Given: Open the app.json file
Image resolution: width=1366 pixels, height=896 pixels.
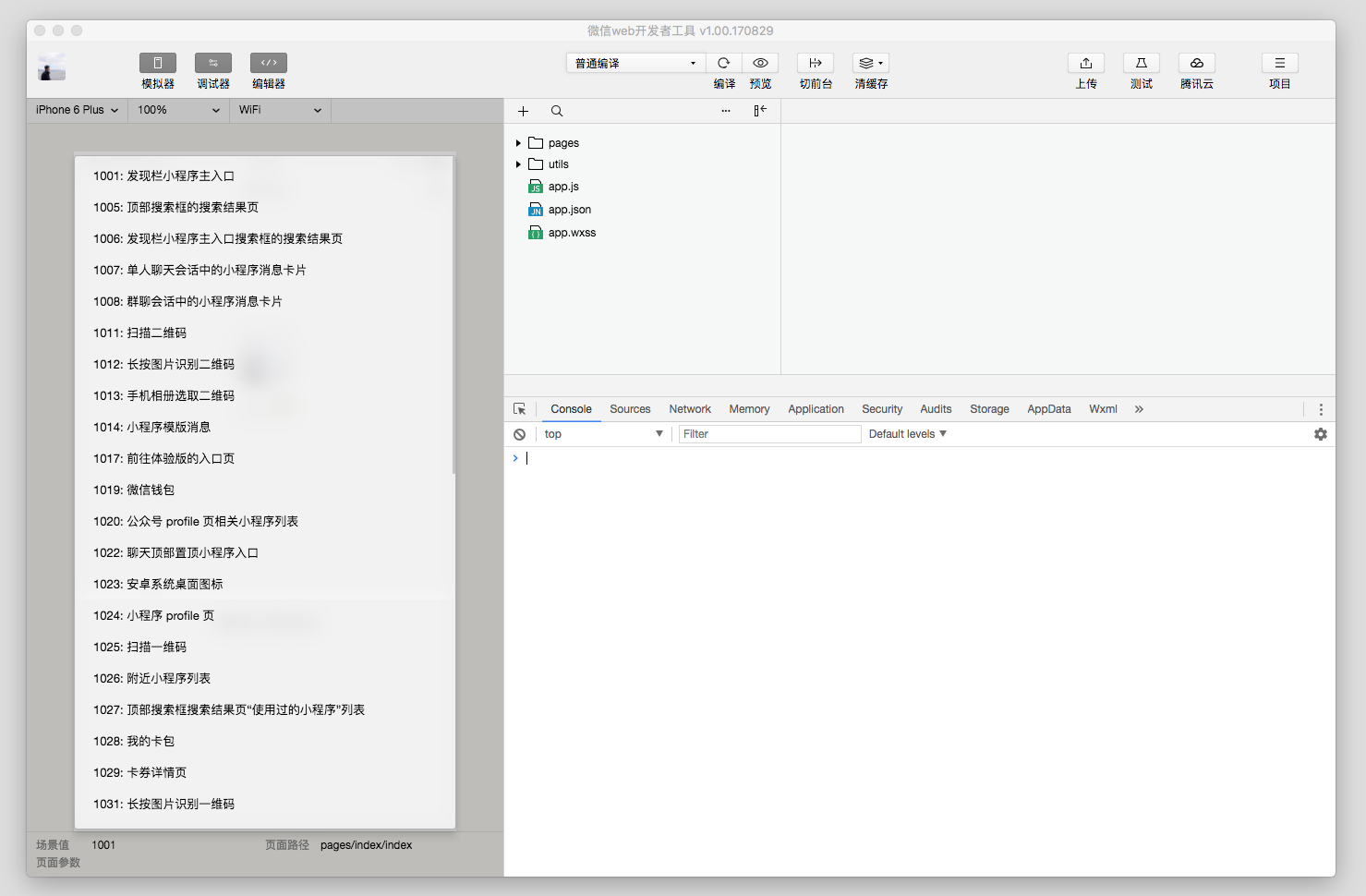Looking at the screenshot, I should tap(569, 210).
